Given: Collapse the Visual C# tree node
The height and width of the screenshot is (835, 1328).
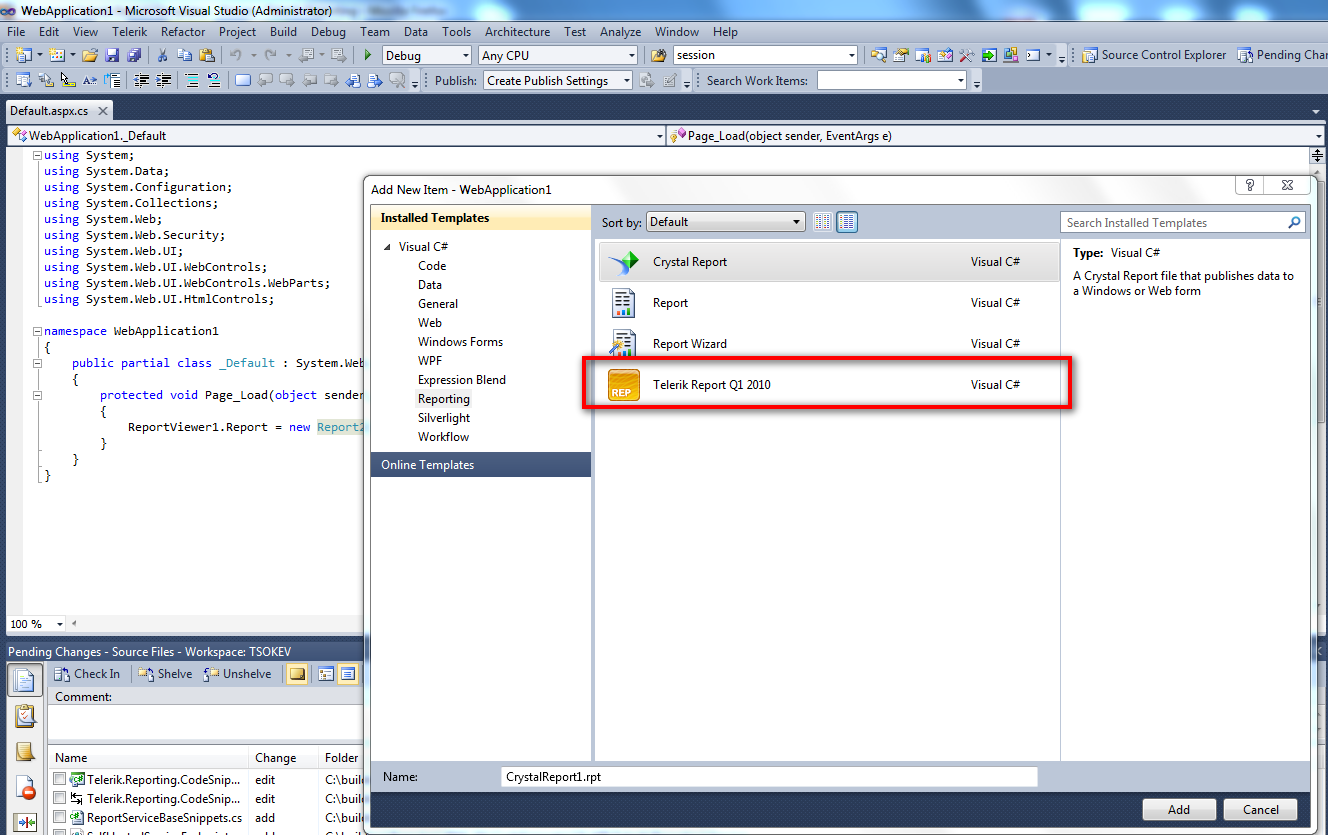Looking at the screenshot, I should point(388,247).
